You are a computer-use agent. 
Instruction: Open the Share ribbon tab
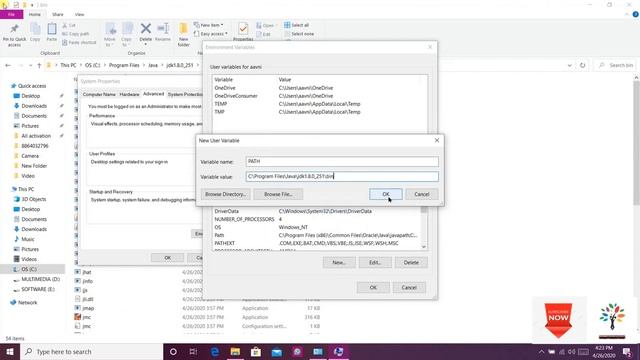click(x=58, y=14)
